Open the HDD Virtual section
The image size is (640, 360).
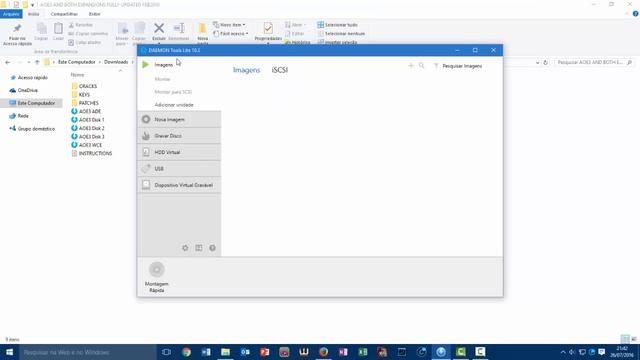coord(179,152)
